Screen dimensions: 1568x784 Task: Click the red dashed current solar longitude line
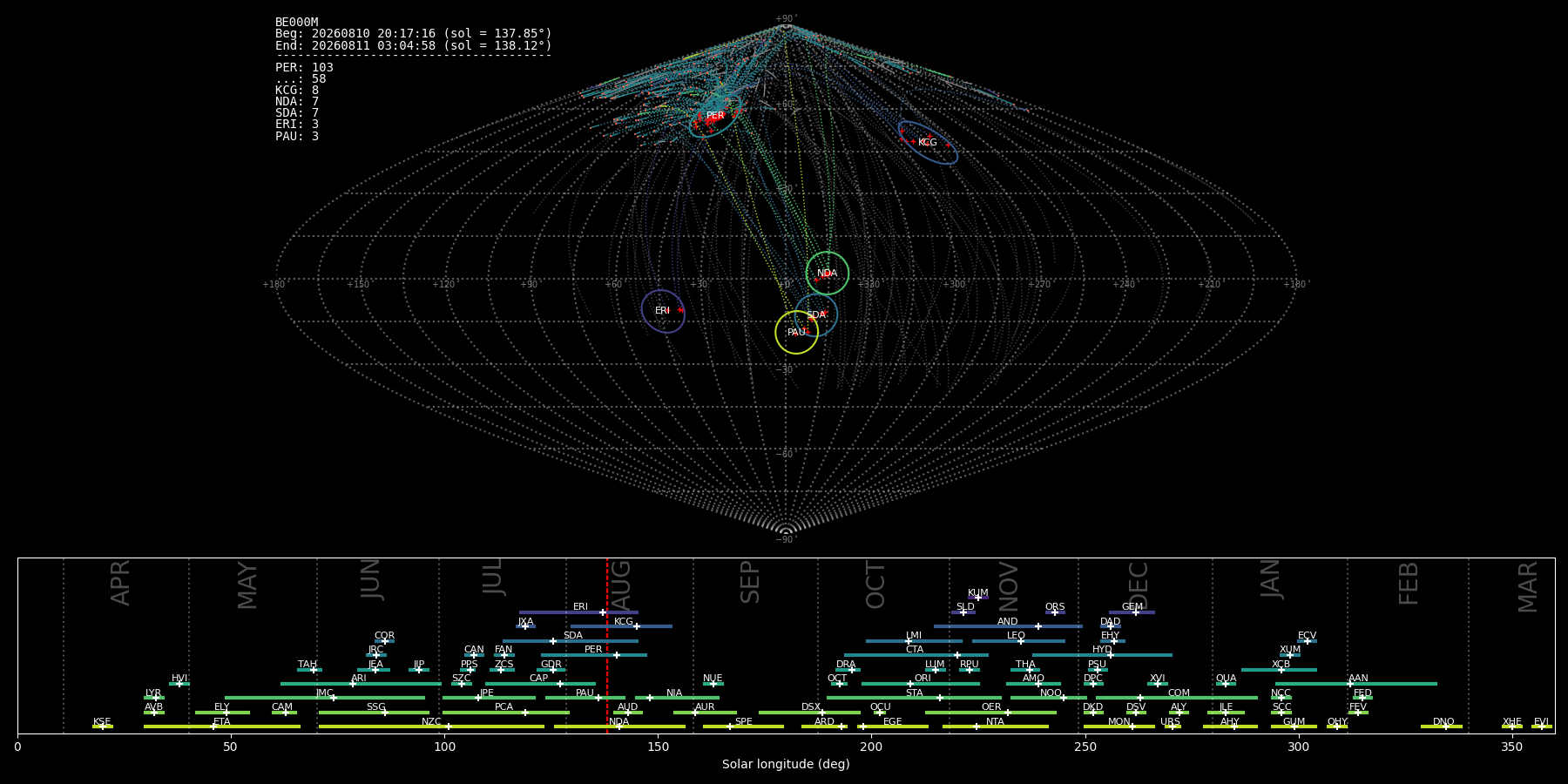tap(607, 645)
